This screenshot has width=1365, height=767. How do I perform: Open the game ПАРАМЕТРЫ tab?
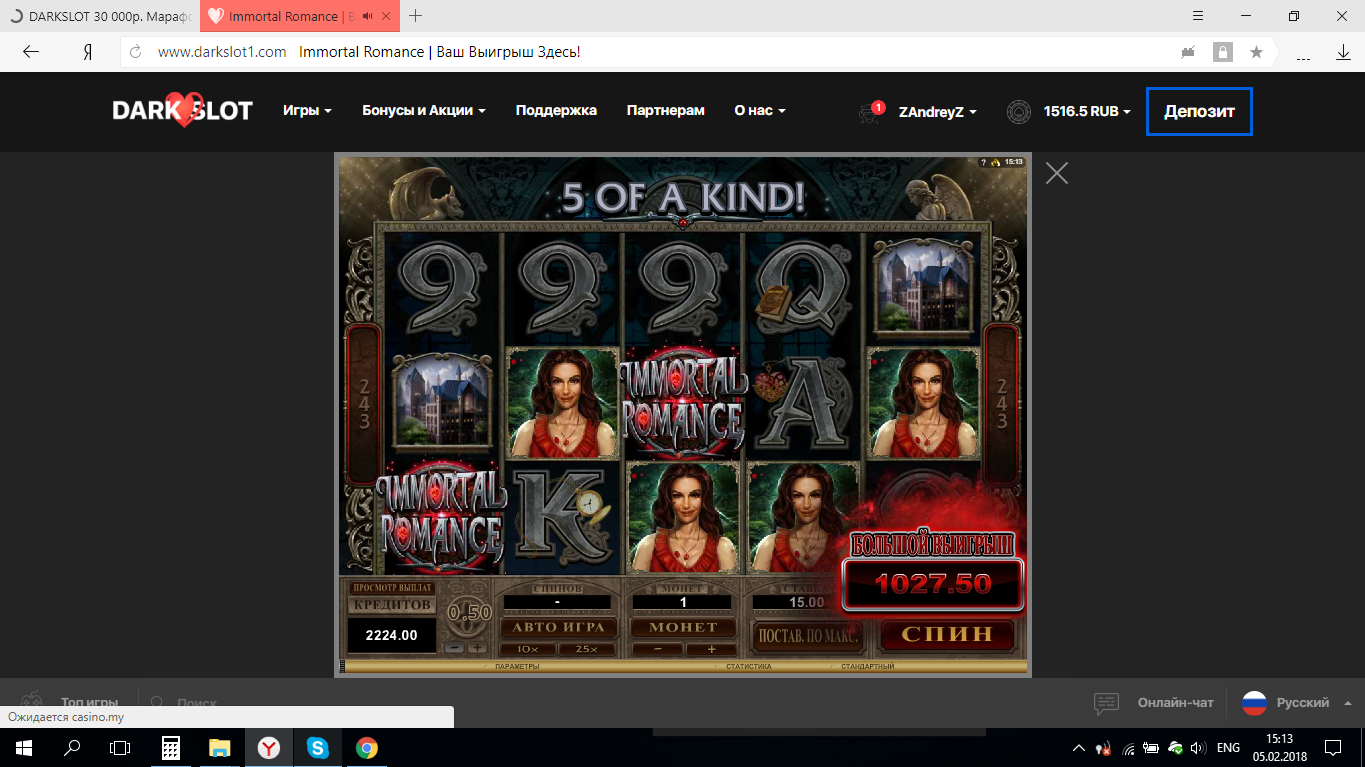click(x=517, y=666)
